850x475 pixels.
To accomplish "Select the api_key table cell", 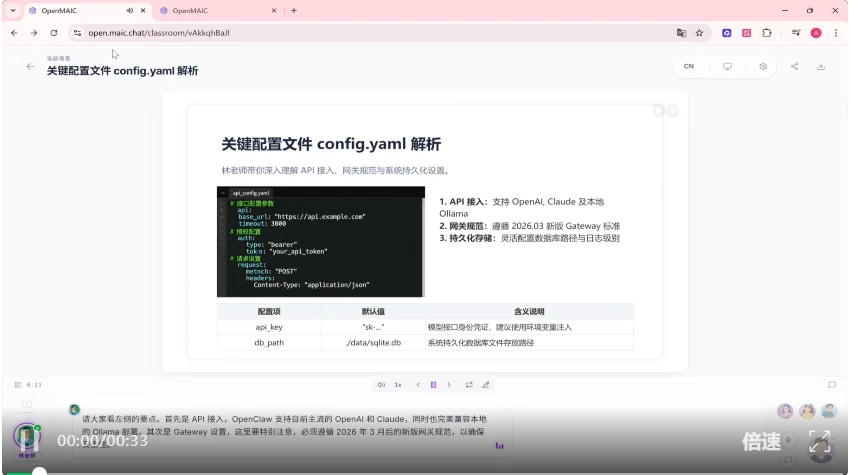I will tap(269, 327).
